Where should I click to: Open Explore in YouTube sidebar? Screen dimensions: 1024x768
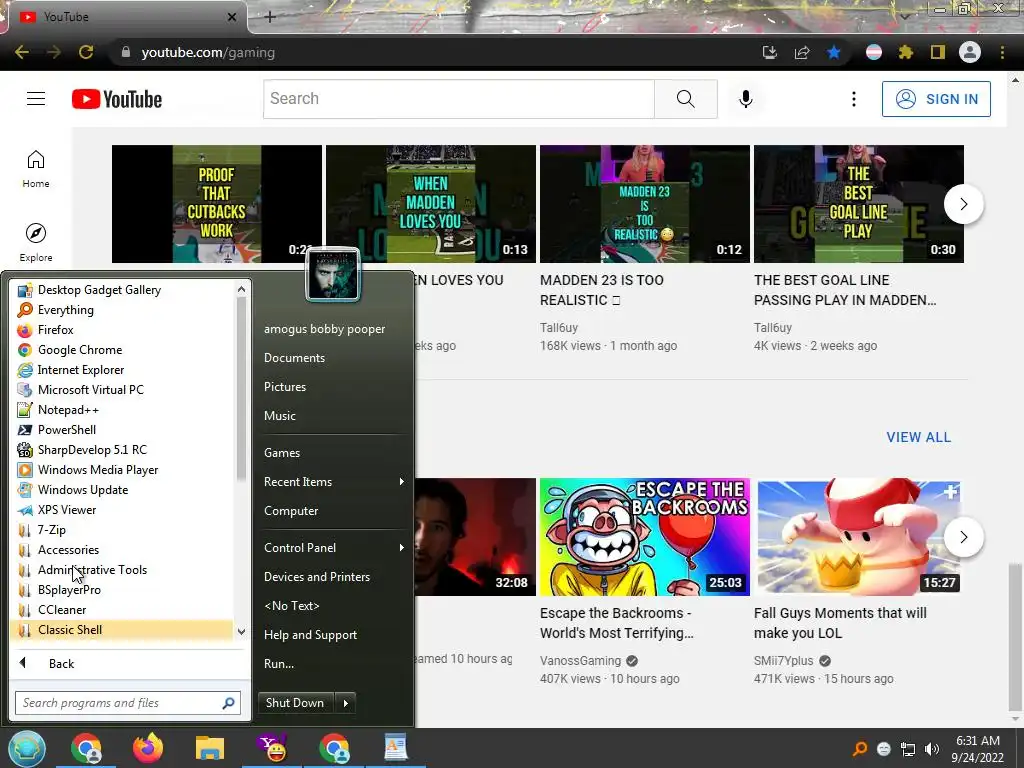(x=36, y=243)
